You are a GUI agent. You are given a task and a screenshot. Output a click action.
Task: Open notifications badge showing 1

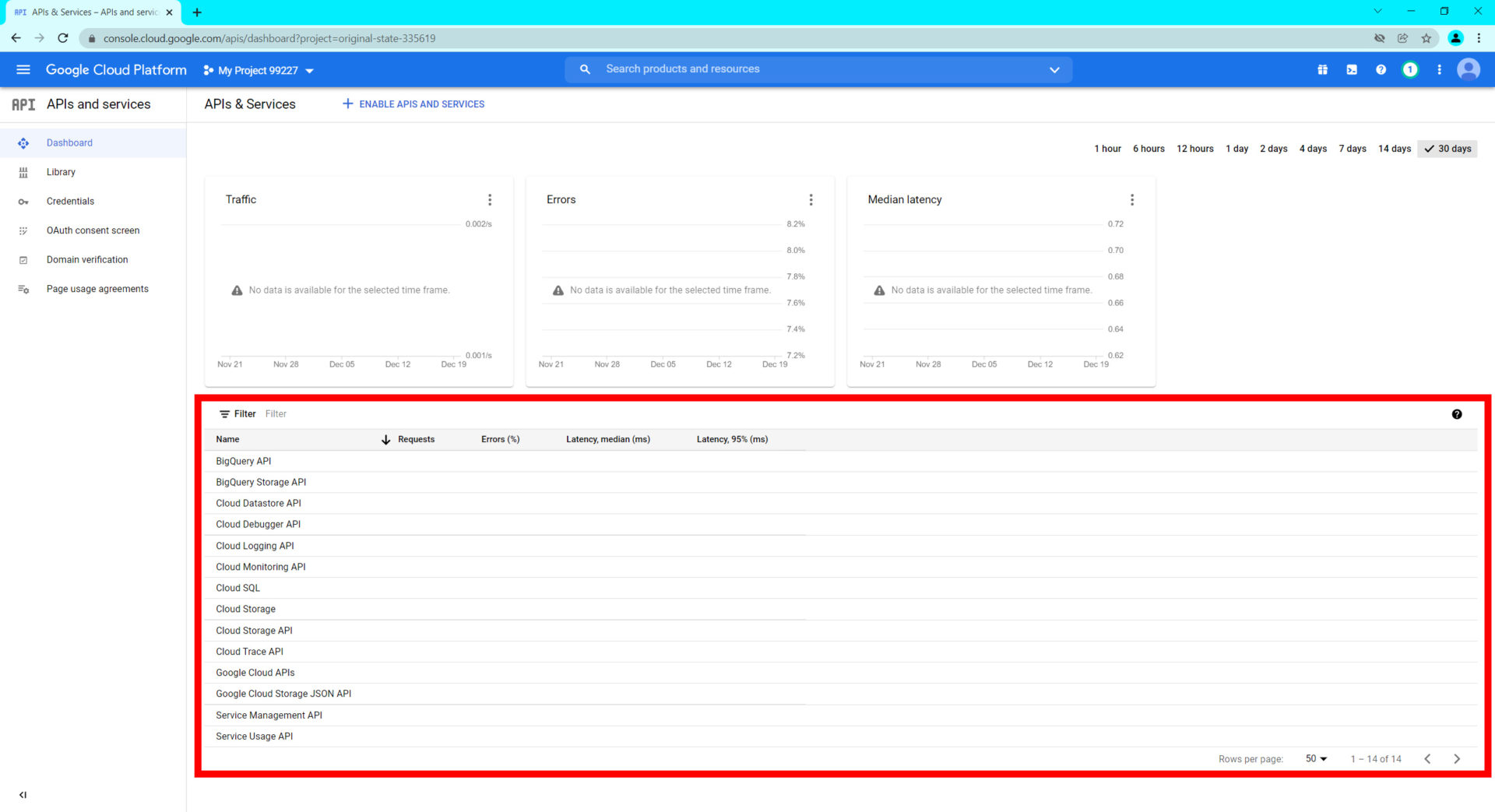pos(1410,69)
